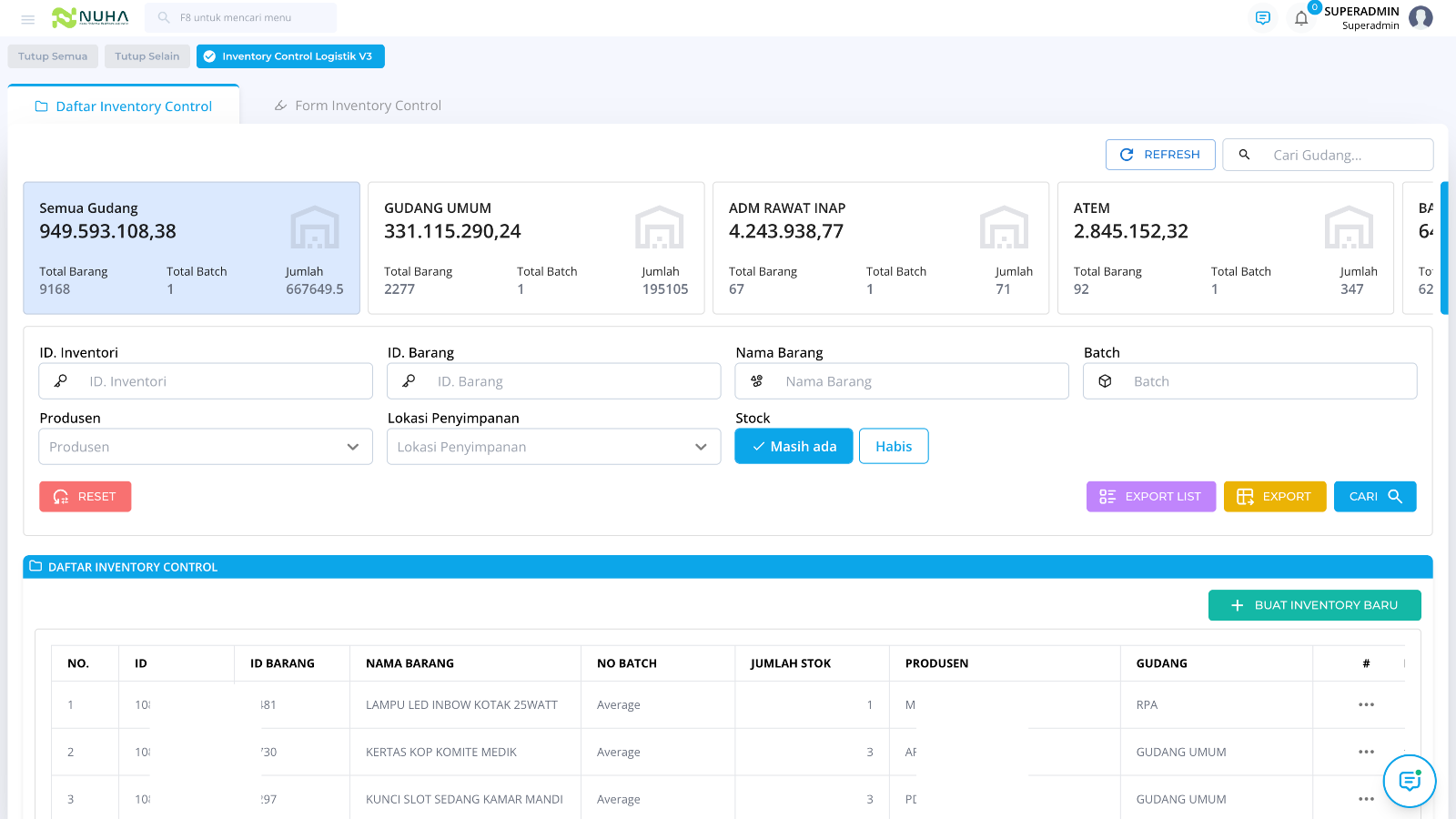Screen dimensions: 1456x819
Task: Open row actions for KERTAS KOP KOMITE MEDIK
Action: click(x=1366, y=752)
